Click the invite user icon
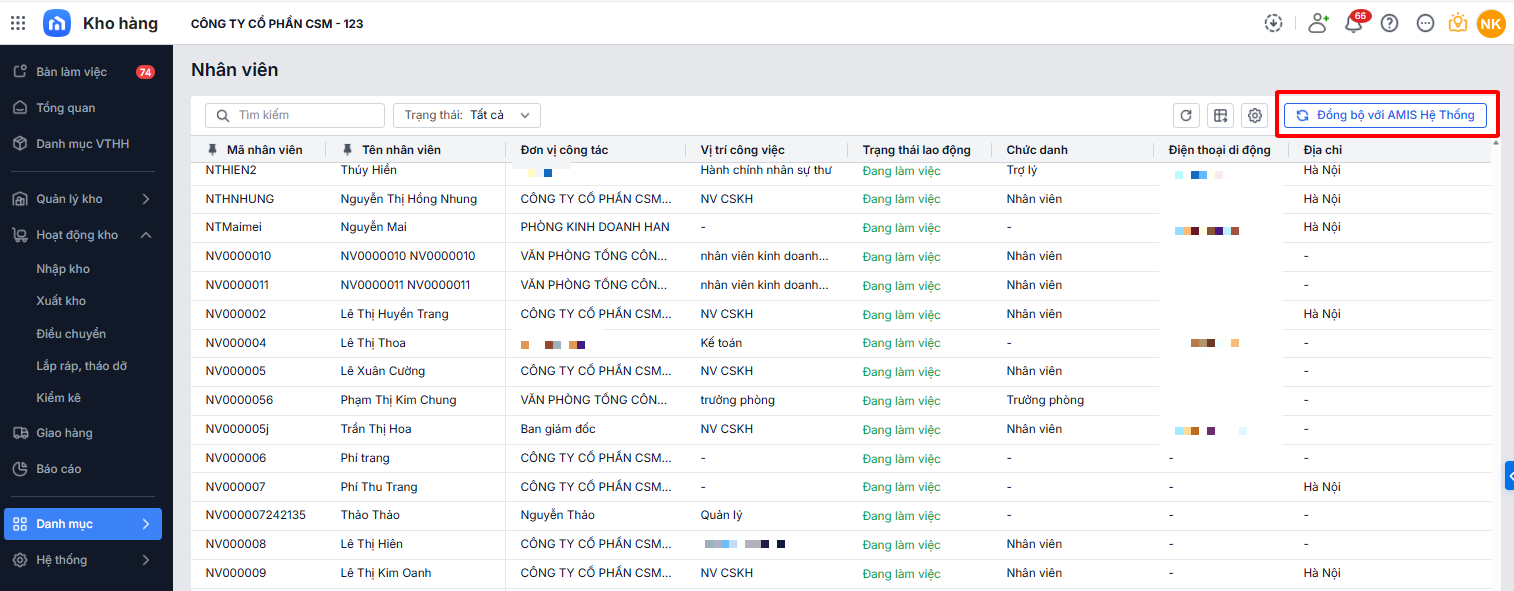This screenshot has width=1514, height=591. point(1318,23)
